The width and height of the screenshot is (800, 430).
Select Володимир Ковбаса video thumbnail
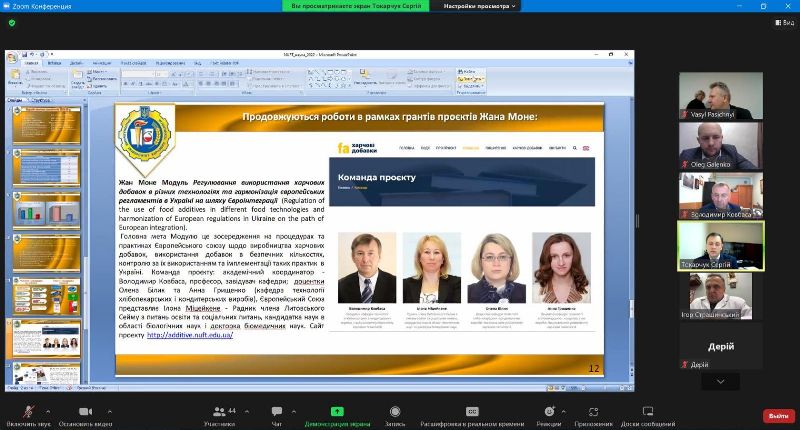[721, 195]
